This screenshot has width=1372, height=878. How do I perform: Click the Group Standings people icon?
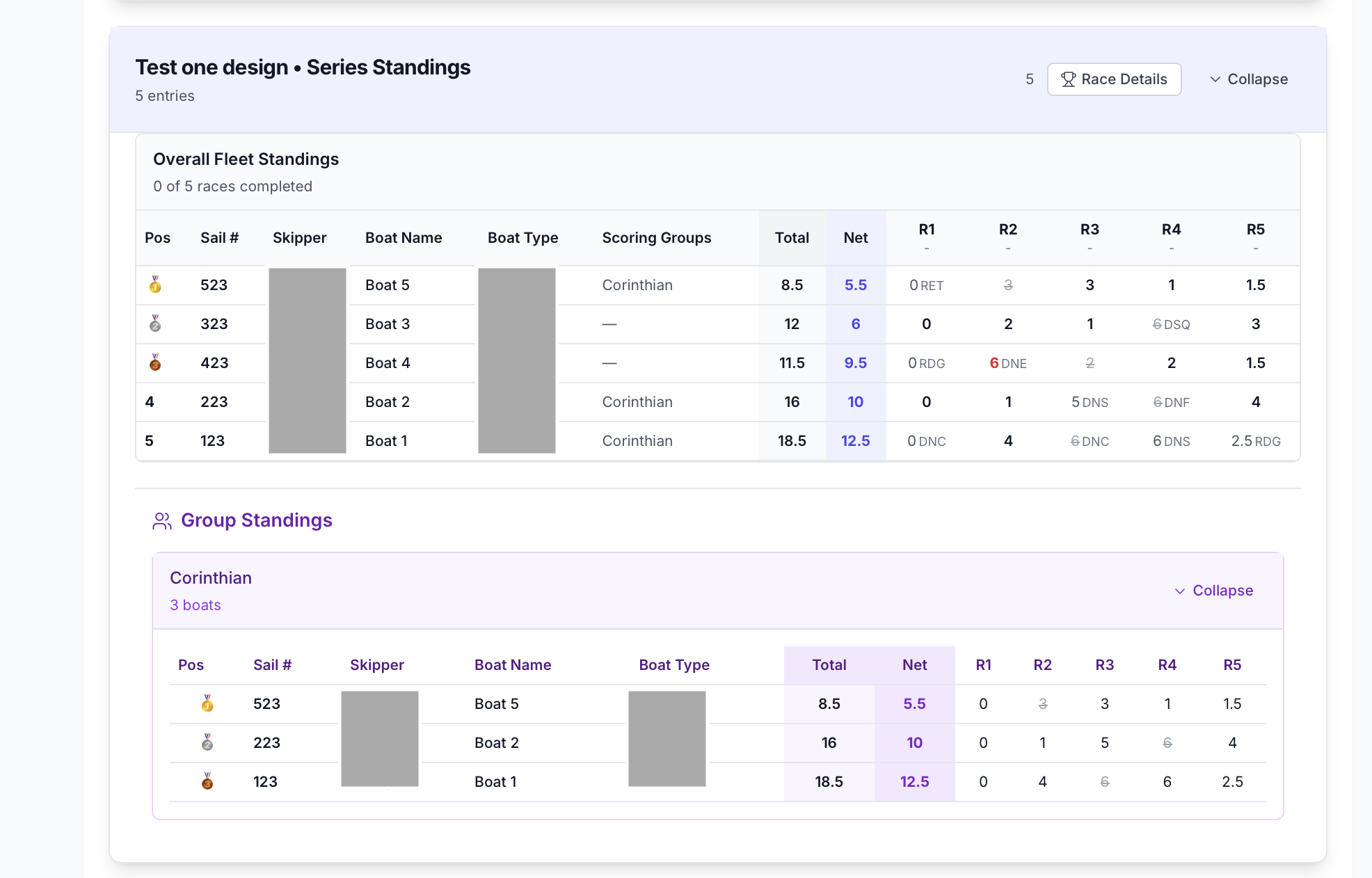162,521
